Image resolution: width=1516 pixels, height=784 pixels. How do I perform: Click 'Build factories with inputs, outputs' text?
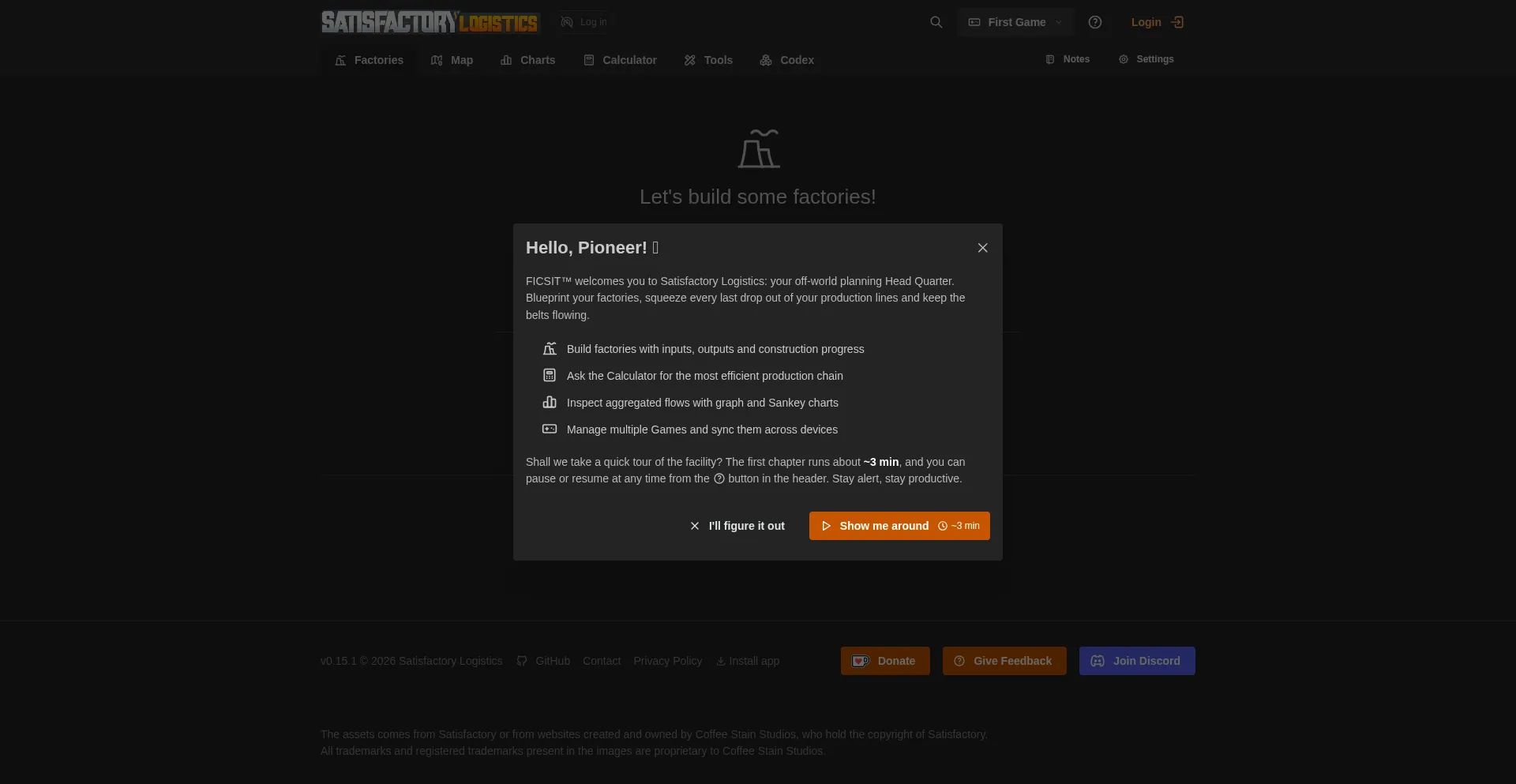pyautogui.click(x=715, y=349)
